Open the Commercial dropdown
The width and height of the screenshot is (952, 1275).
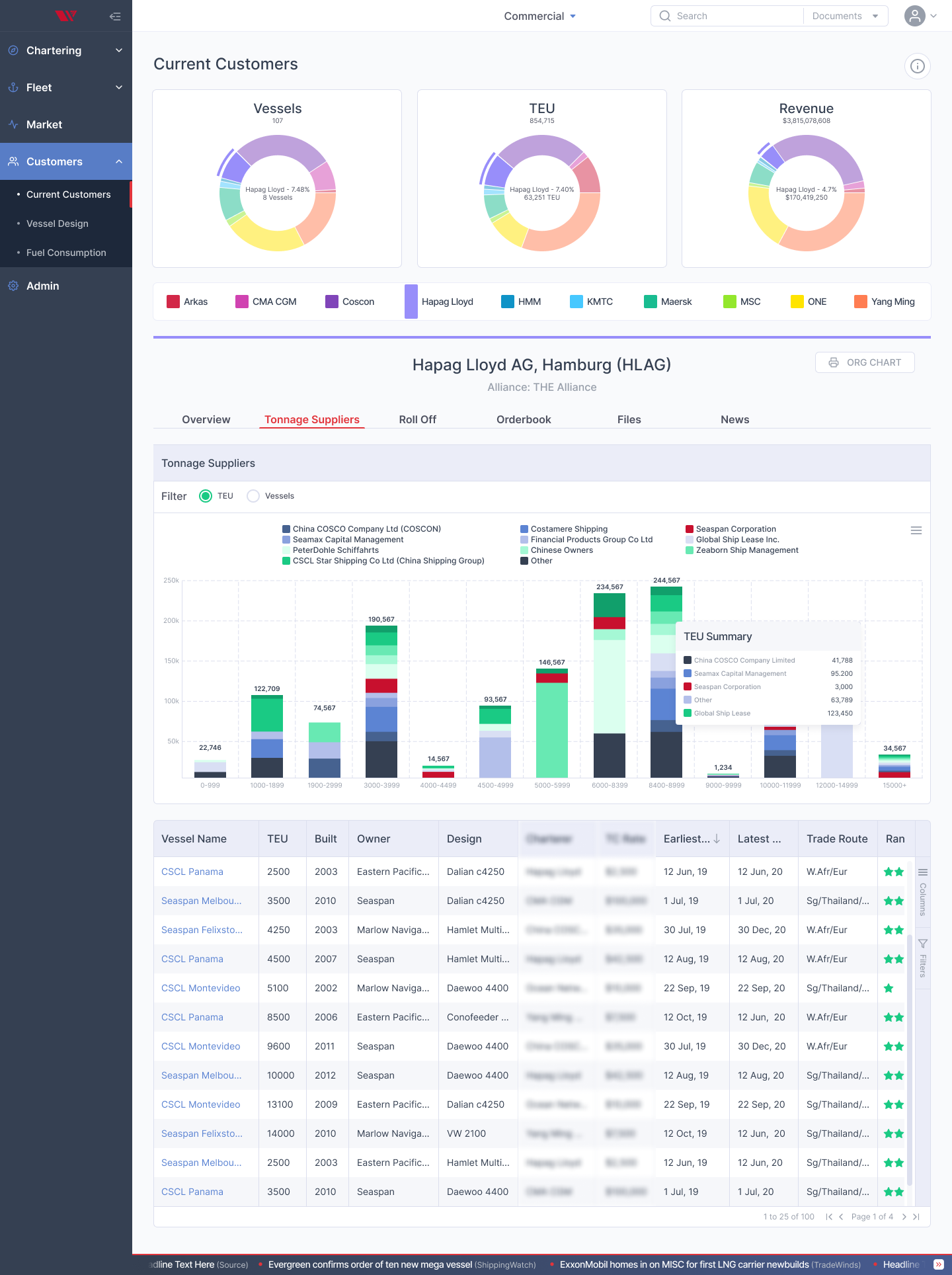(540, 16)
